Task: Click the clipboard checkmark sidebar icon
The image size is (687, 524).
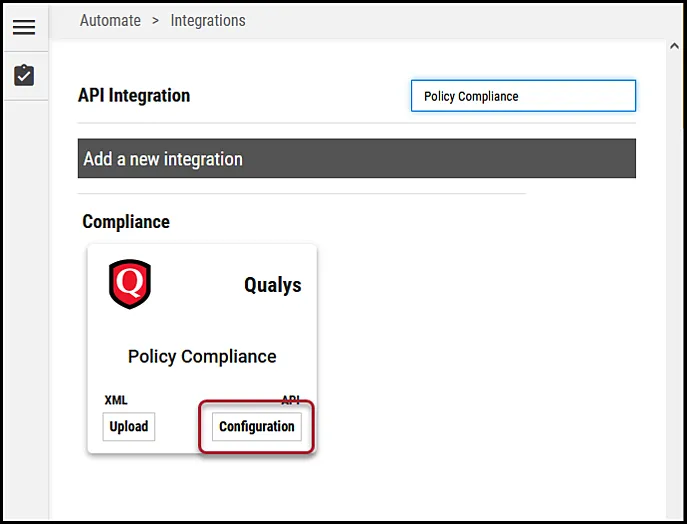Action: click(x=24, y=75)
